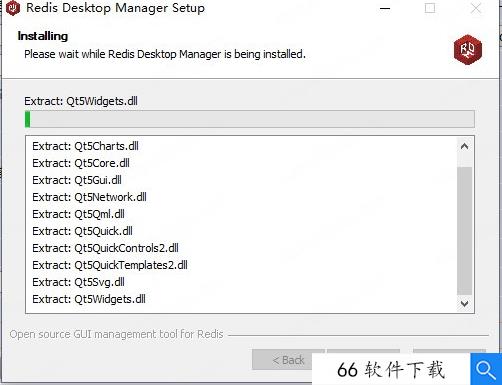Click the Redis Desktop Manager title bar icon
Screen dimensions: 502x385
coord(13,8)
